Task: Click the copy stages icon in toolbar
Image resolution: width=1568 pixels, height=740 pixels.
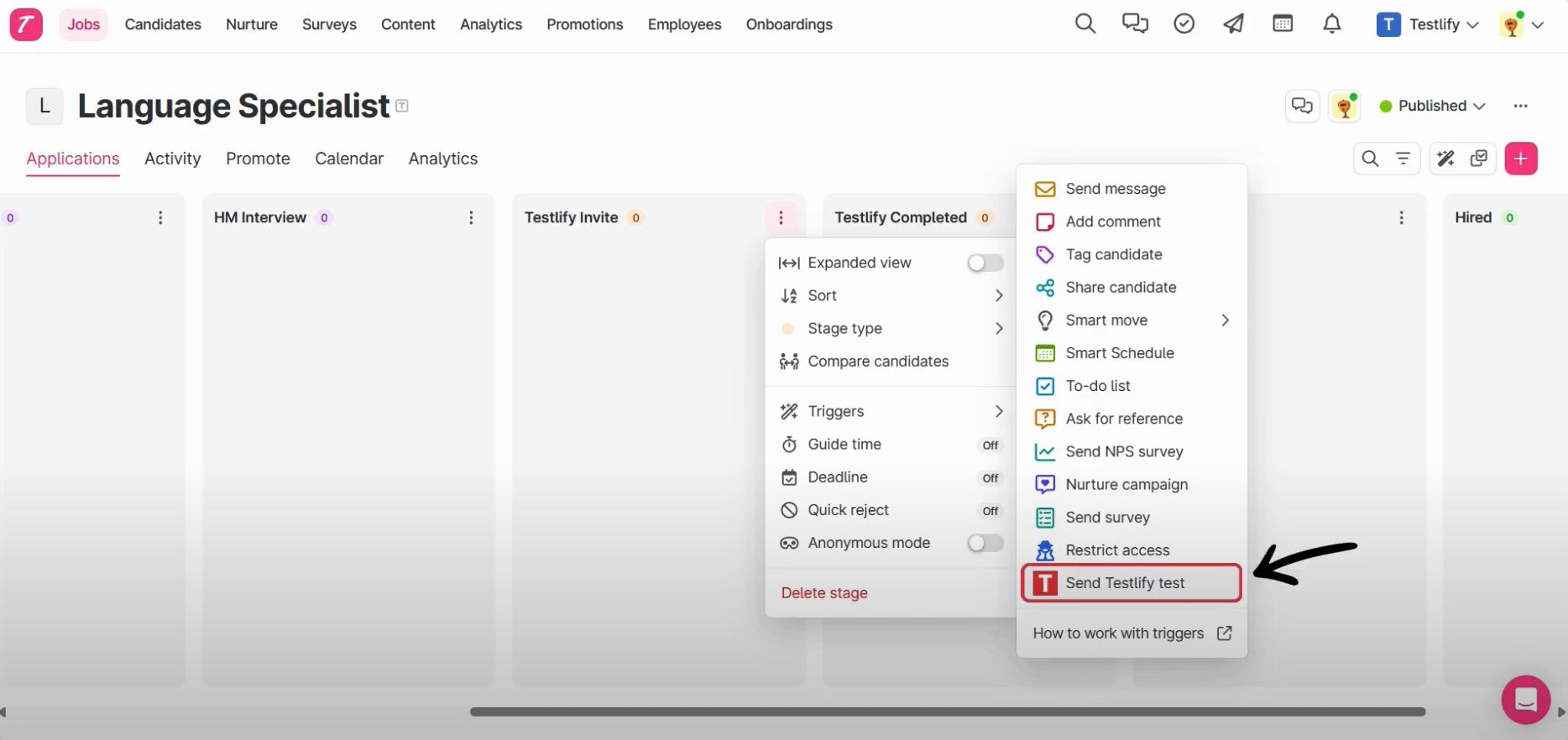Action: click(1479, 159)
